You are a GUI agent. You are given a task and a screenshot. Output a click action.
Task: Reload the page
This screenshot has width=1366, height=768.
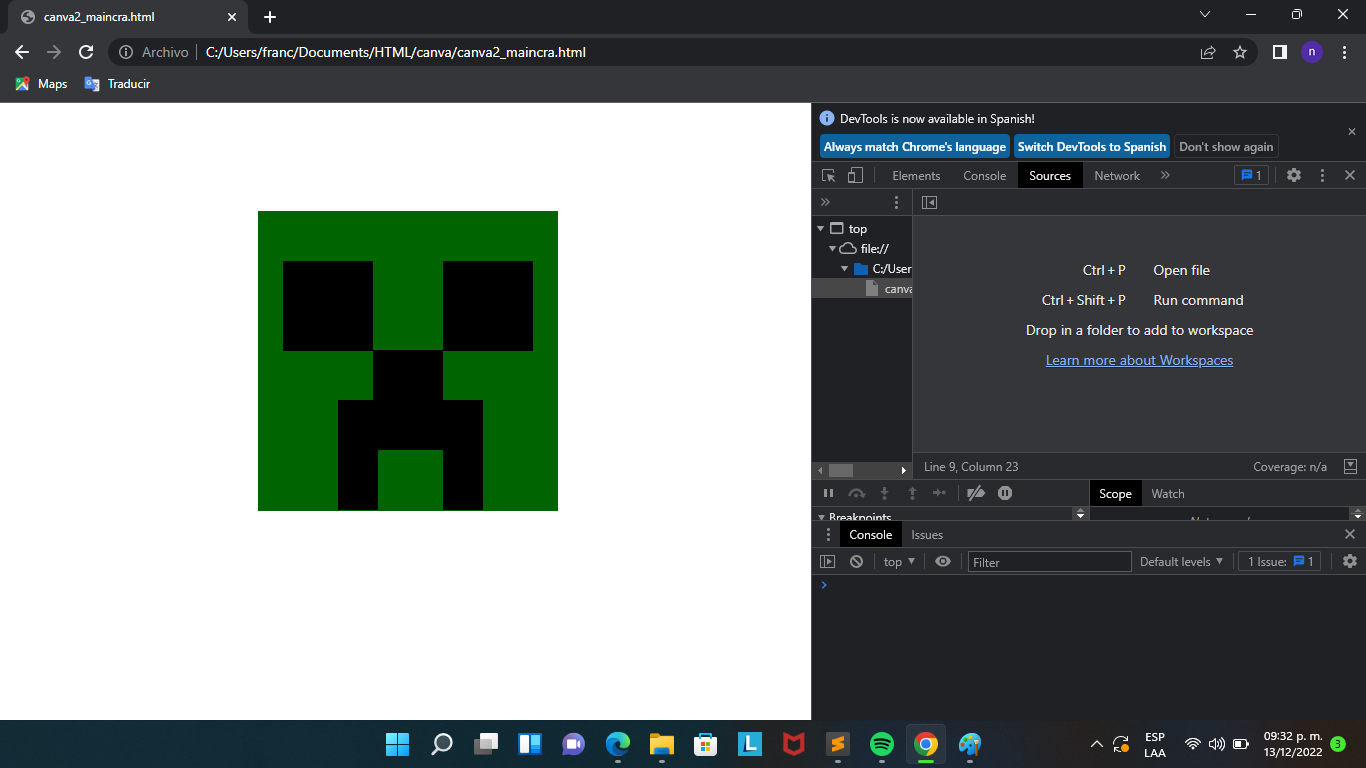(86, 52)
